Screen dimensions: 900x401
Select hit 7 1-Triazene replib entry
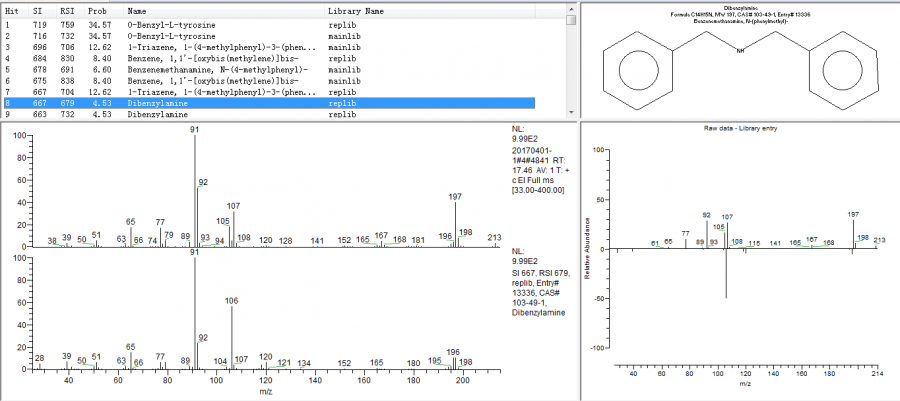click(x=180, y=92)
